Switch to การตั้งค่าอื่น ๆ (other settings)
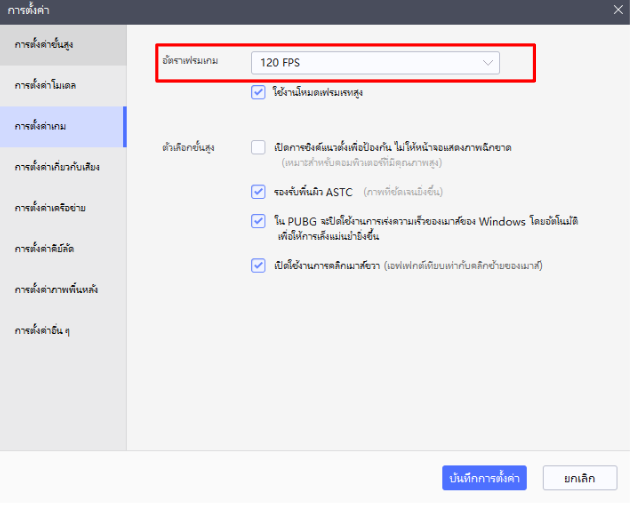 41,329
